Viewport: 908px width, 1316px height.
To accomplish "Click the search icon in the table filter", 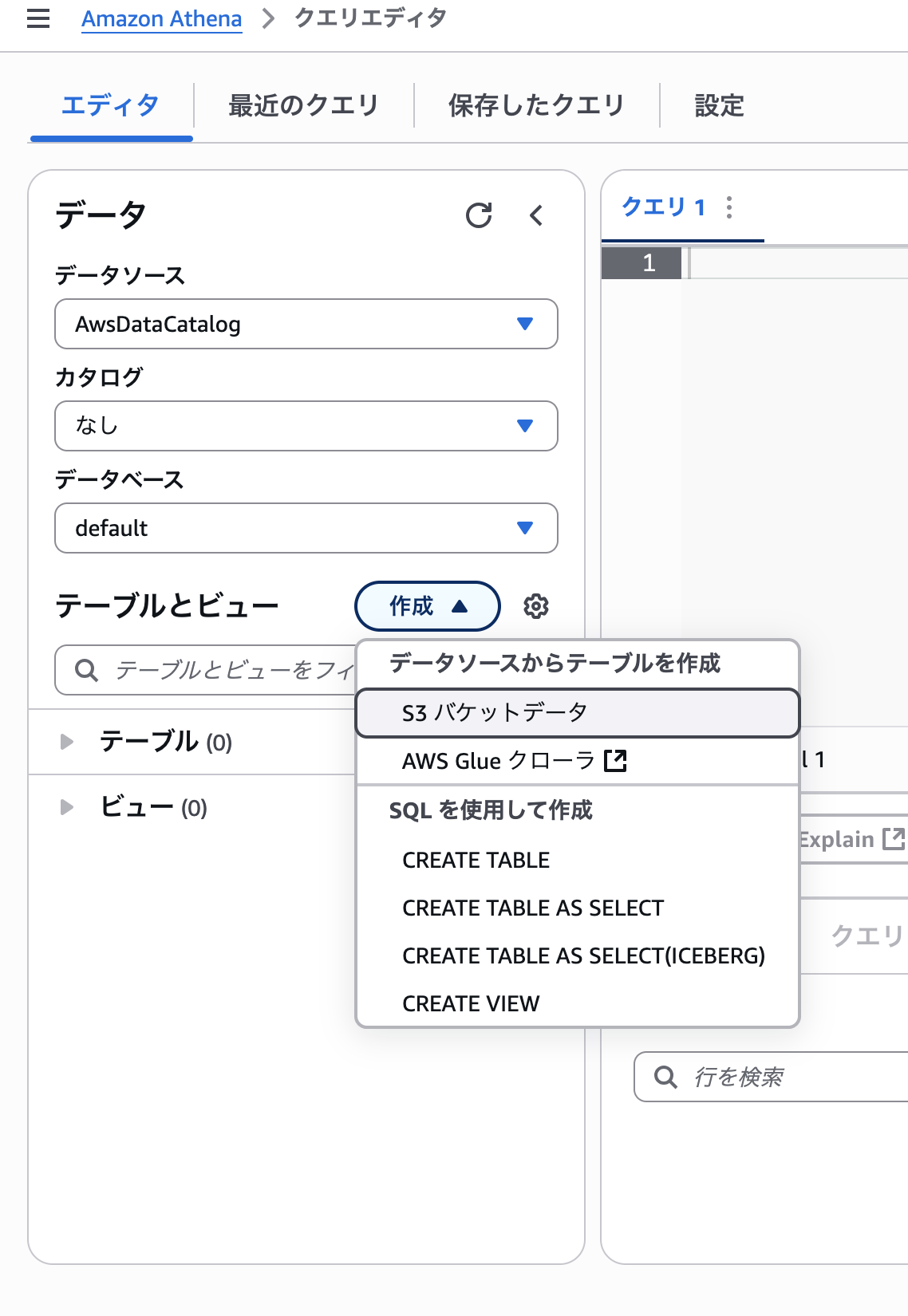I will tap(86, 670).
